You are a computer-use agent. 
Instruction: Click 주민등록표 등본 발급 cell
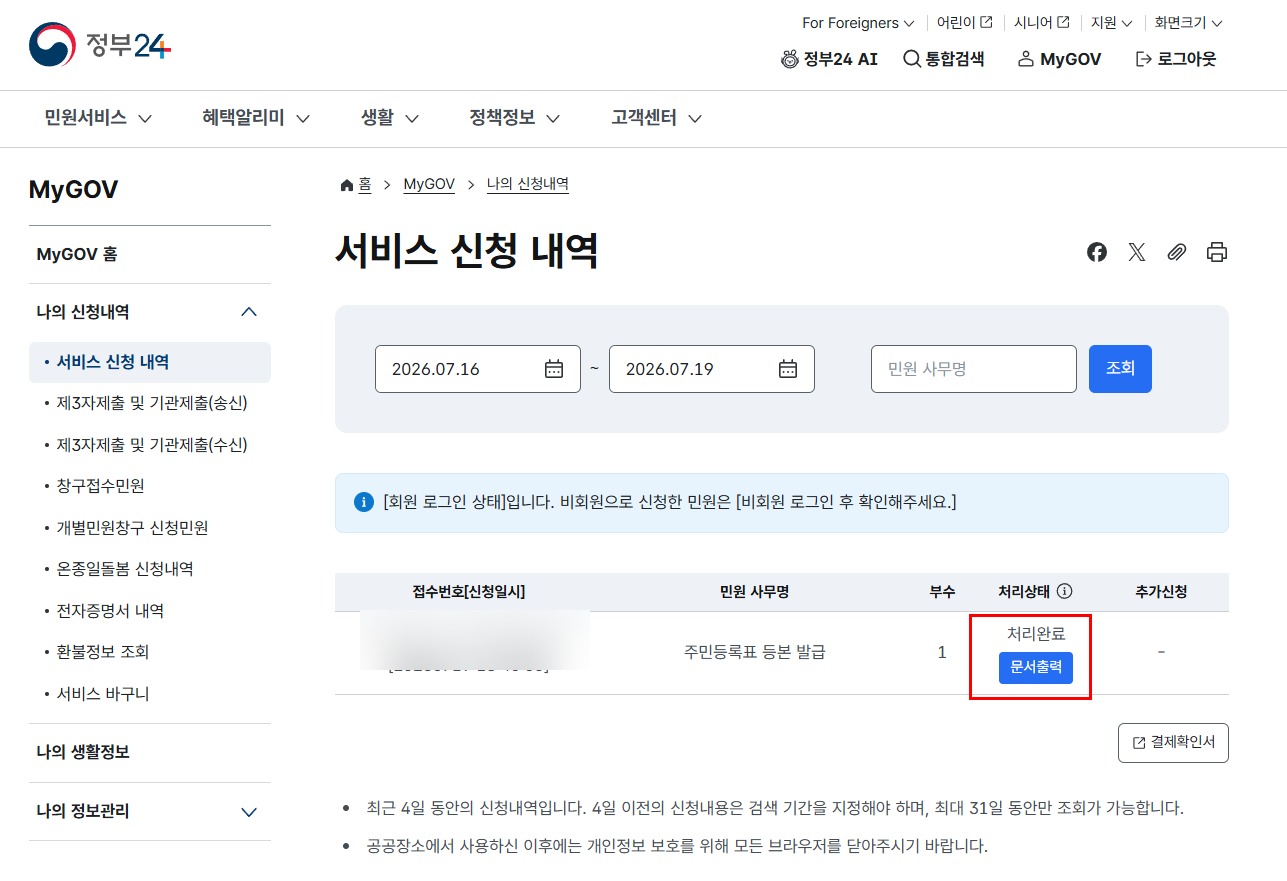(x=755, y=652)
